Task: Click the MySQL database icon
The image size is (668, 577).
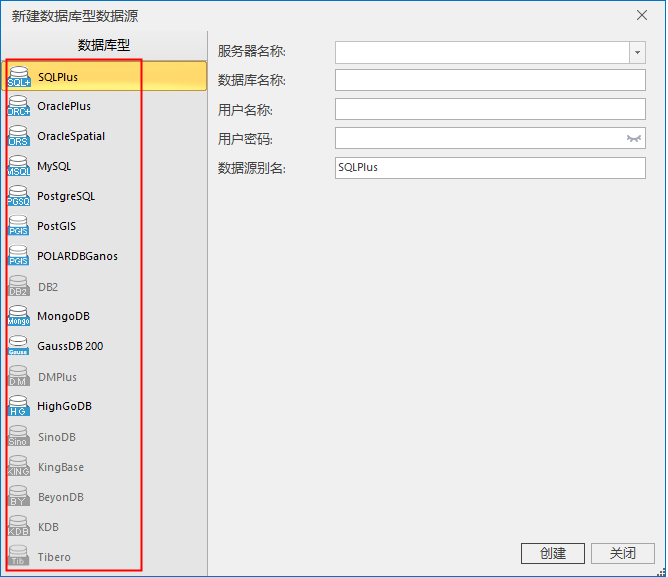Action: coord(19,166)
